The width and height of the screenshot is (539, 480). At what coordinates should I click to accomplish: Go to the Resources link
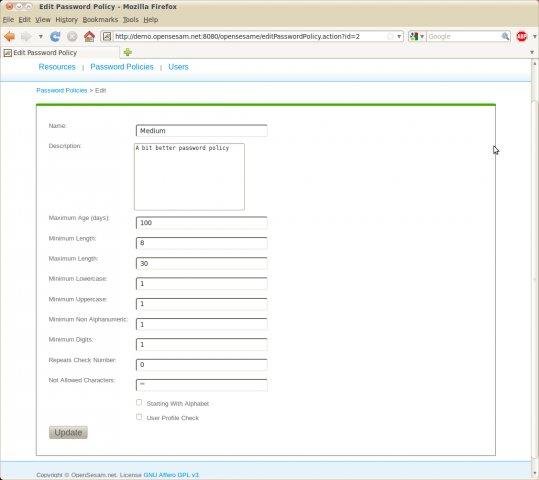(x=57, y=67)
